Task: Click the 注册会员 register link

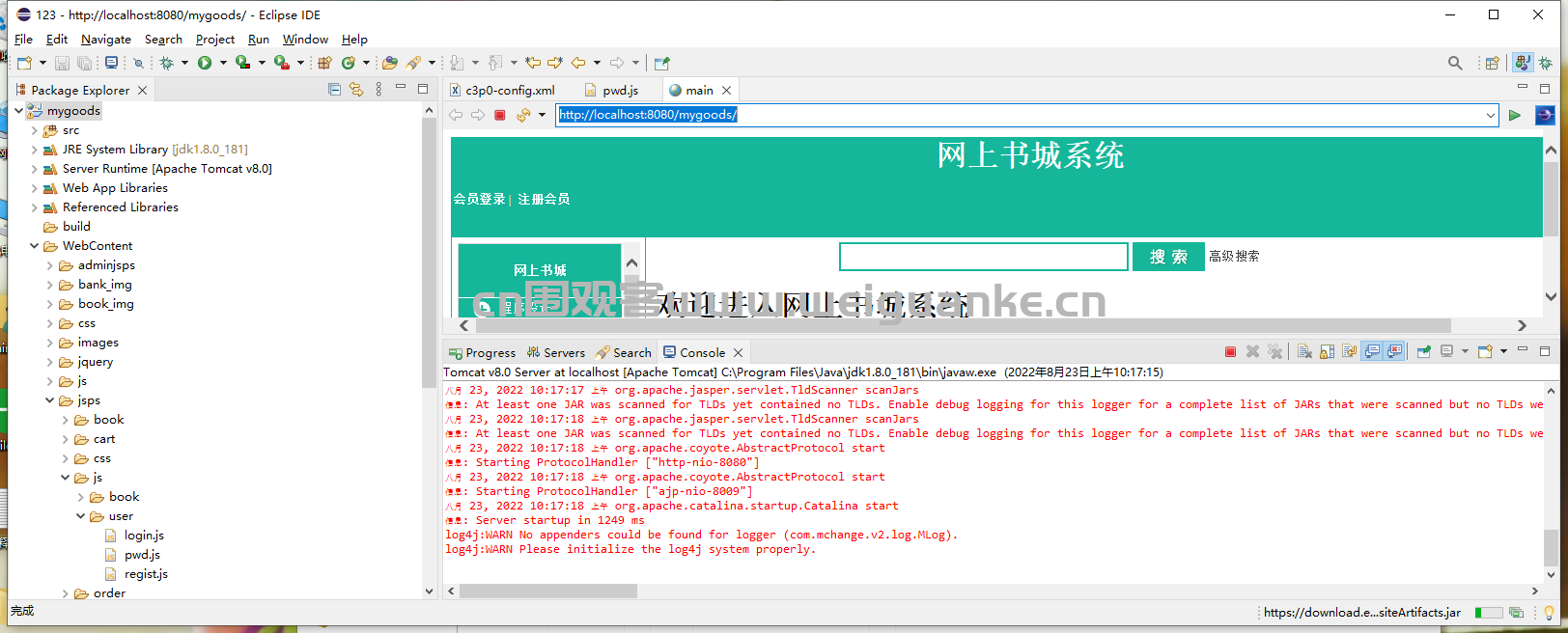Action: coord(544,199)
